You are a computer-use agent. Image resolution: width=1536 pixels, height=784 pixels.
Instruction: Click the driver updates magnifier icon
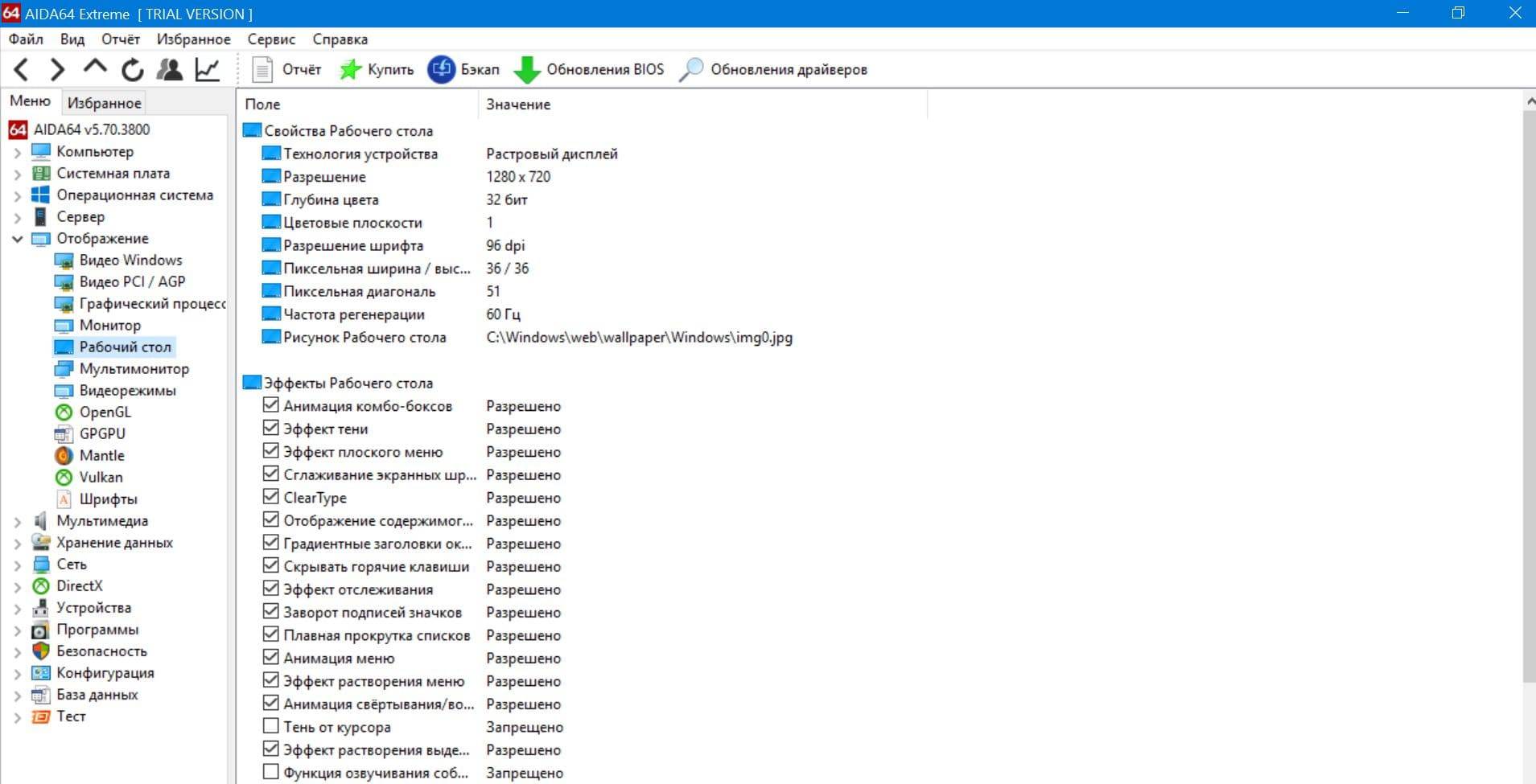(x=690, y=70)
